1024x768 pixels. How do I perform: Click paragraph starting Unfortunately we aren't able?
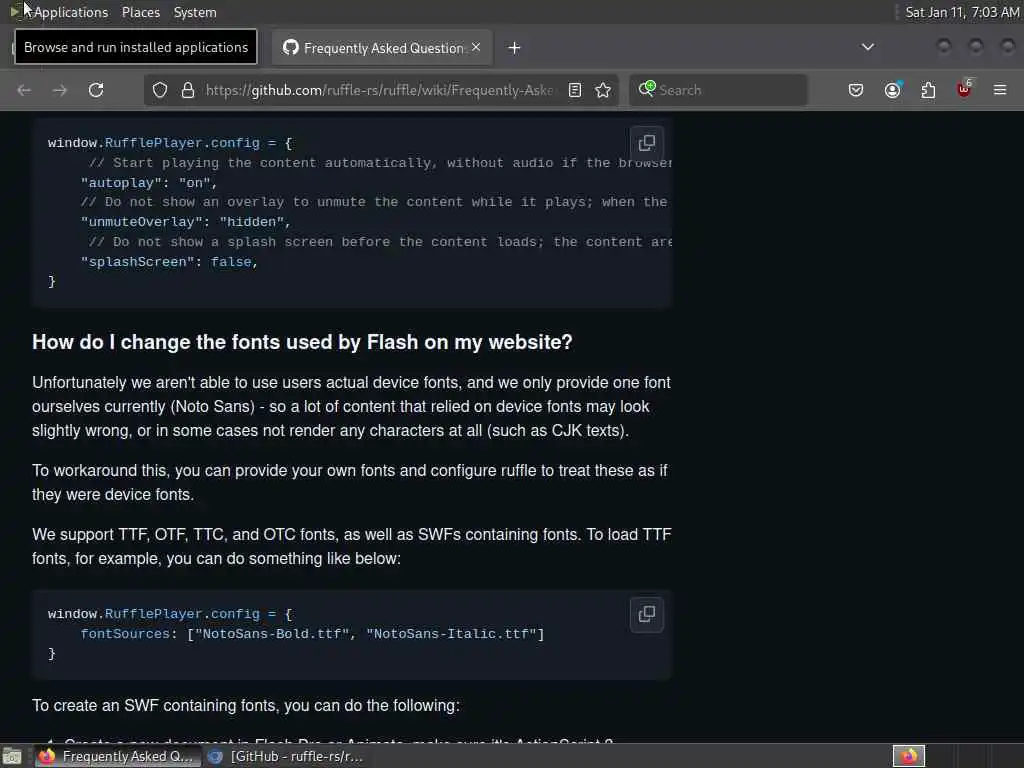click(x=351, y=406)
